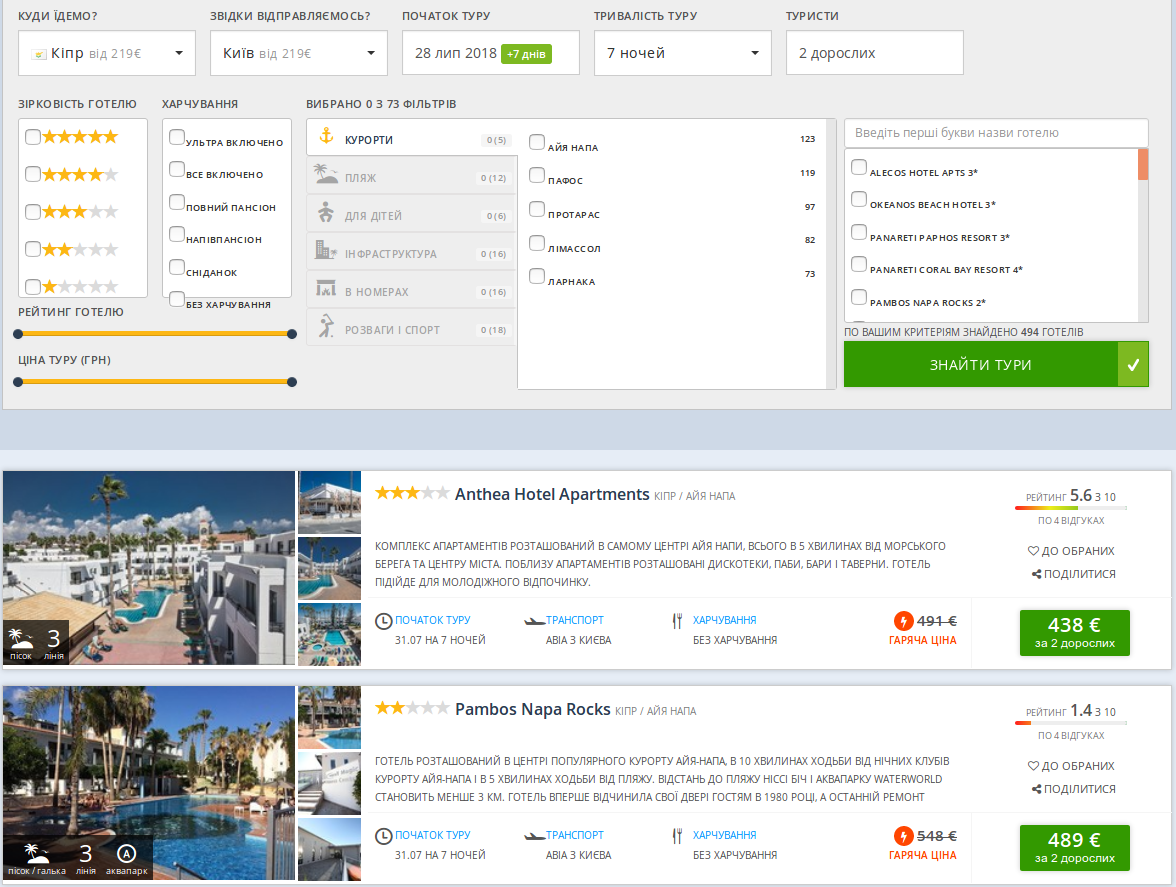Expand the Київ departure city dropdown

point(298,53)
